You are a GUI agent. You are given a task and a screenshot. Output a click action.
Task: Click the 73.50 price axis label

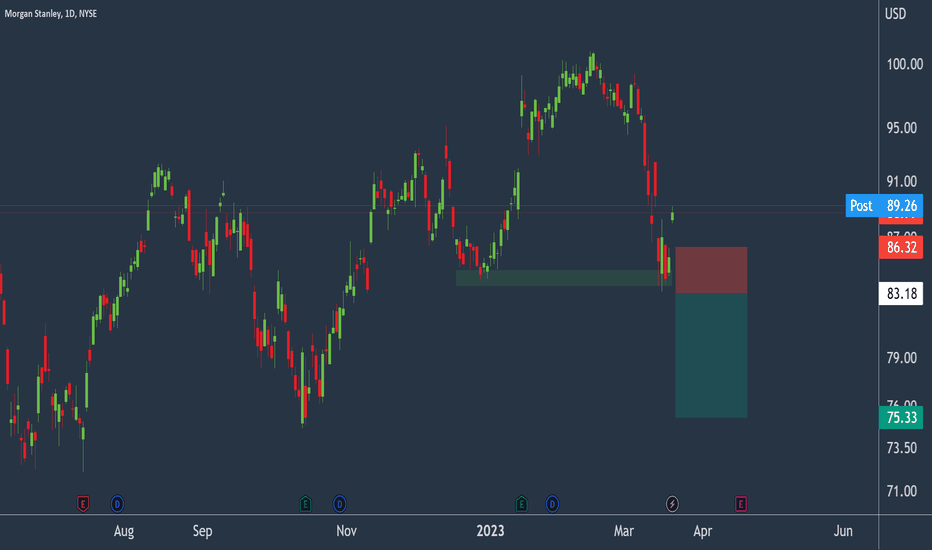[x=902, y=448]
